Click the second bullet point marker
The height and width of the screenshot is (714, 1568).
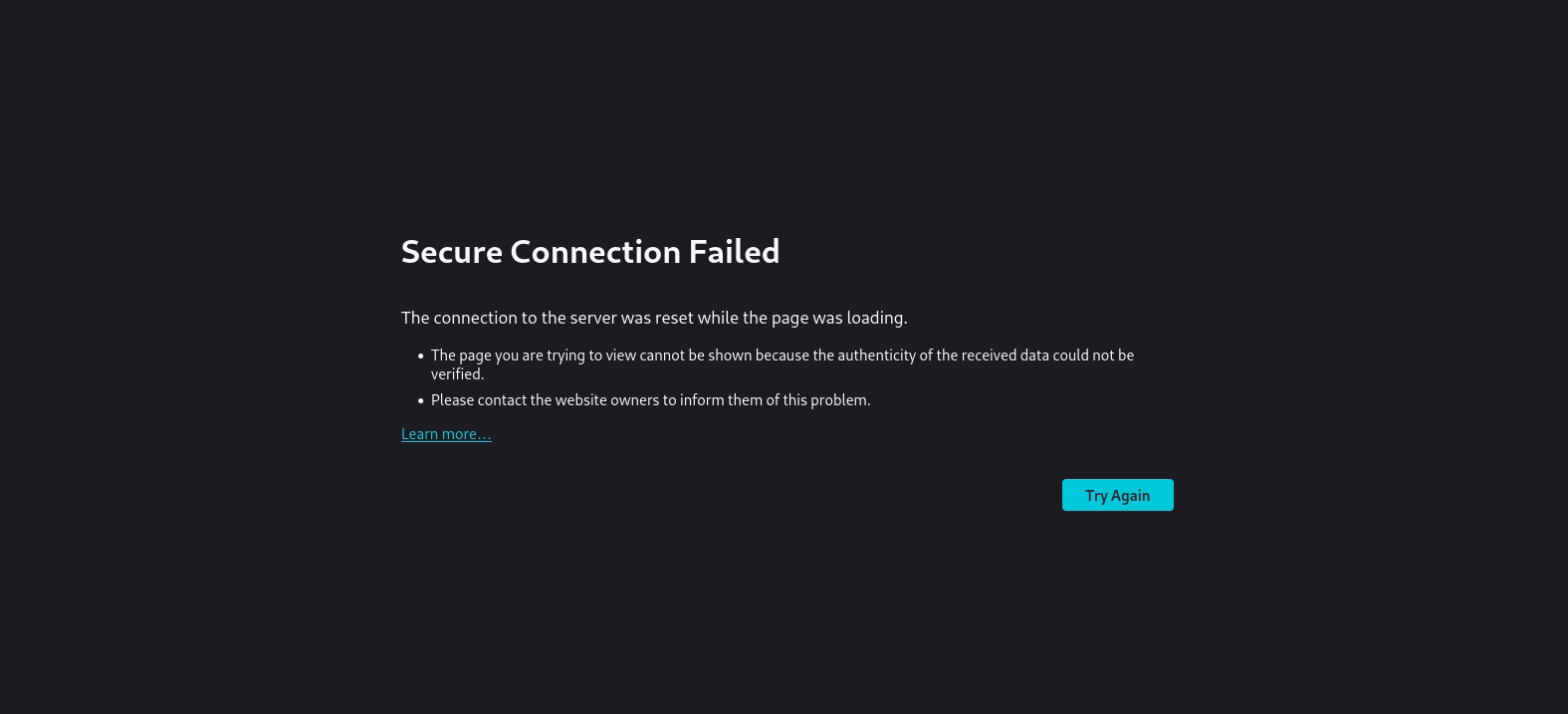coord(421,400)
